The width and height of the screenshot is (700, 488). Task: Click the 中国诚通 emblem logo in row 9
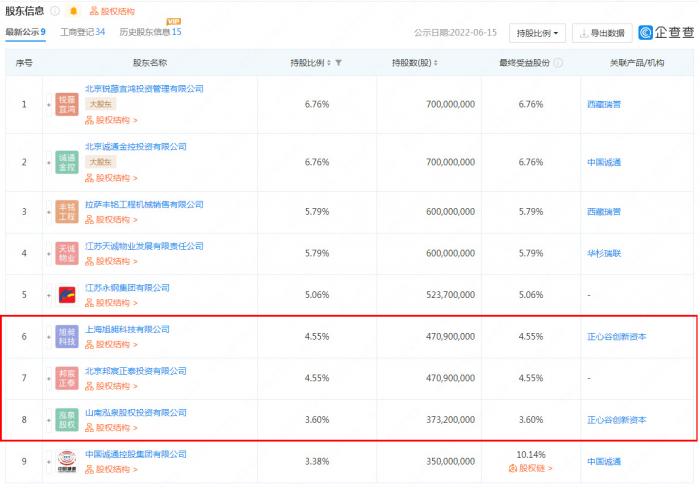point(67,462)
